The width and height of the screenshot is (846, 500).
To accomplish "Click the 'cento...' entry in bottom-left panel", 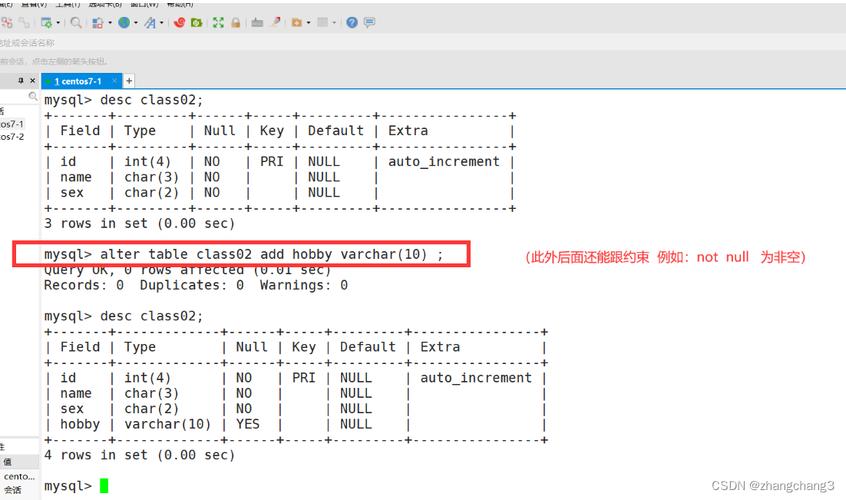I will 19,477.
